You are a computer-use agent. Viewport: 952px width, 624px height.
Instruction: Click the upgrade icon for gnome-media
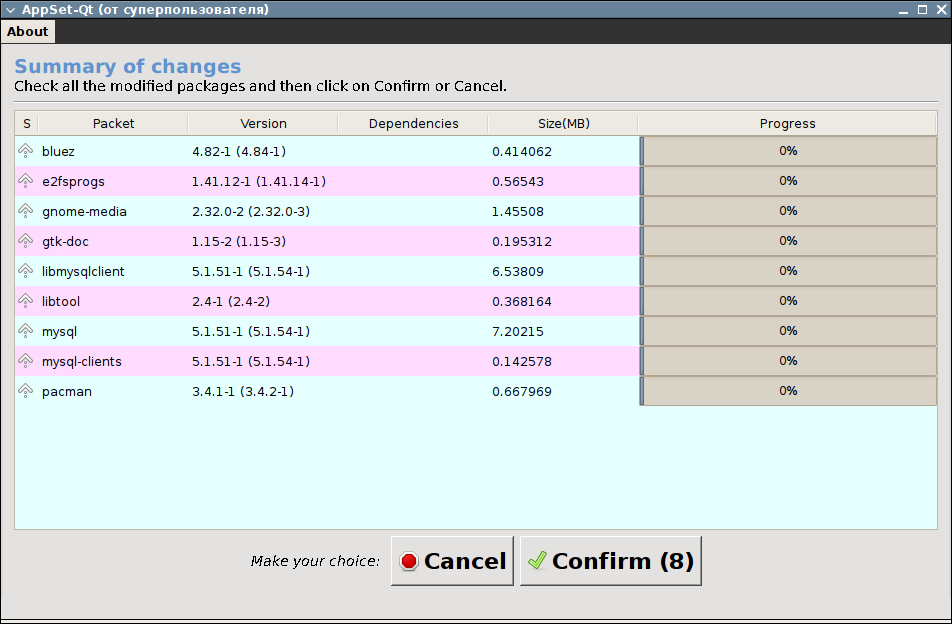coord(26,211)
